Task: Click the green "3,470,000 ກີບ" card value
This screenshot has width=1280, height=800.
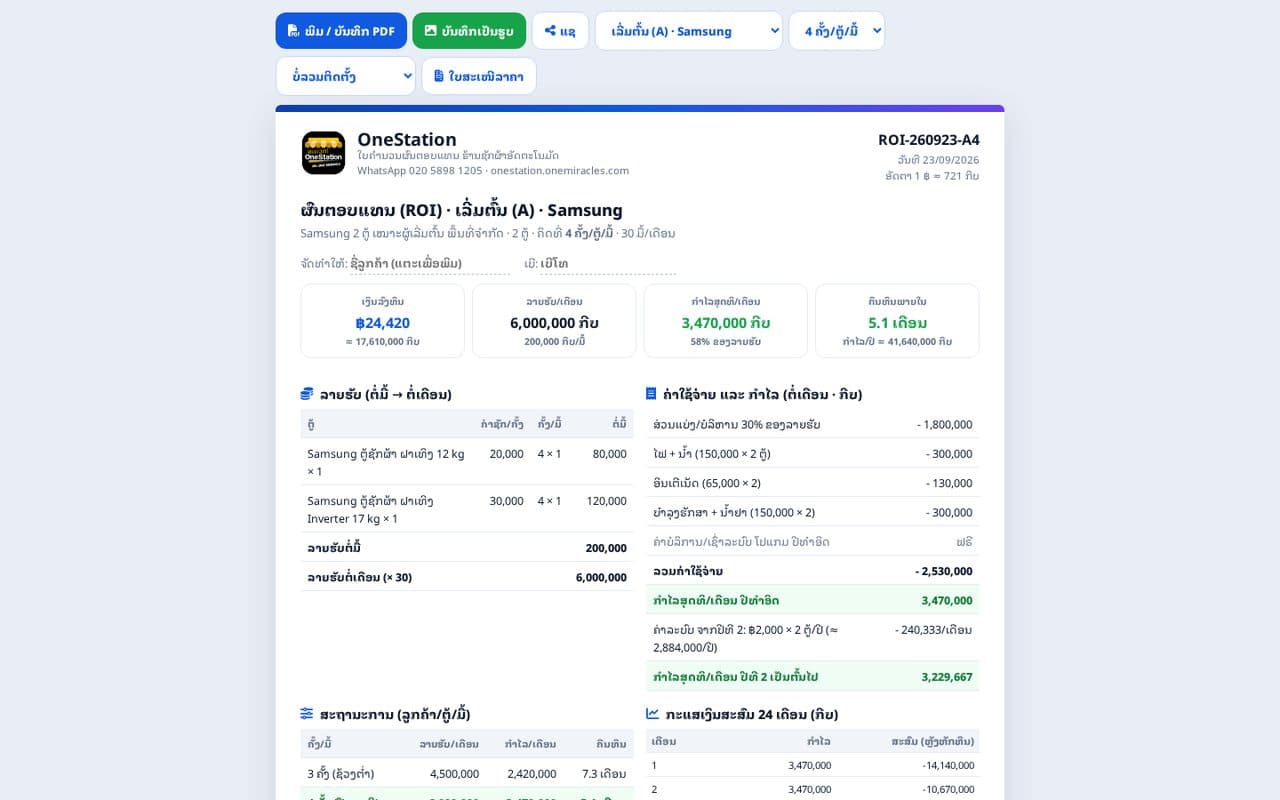Action: coord(726,323)
